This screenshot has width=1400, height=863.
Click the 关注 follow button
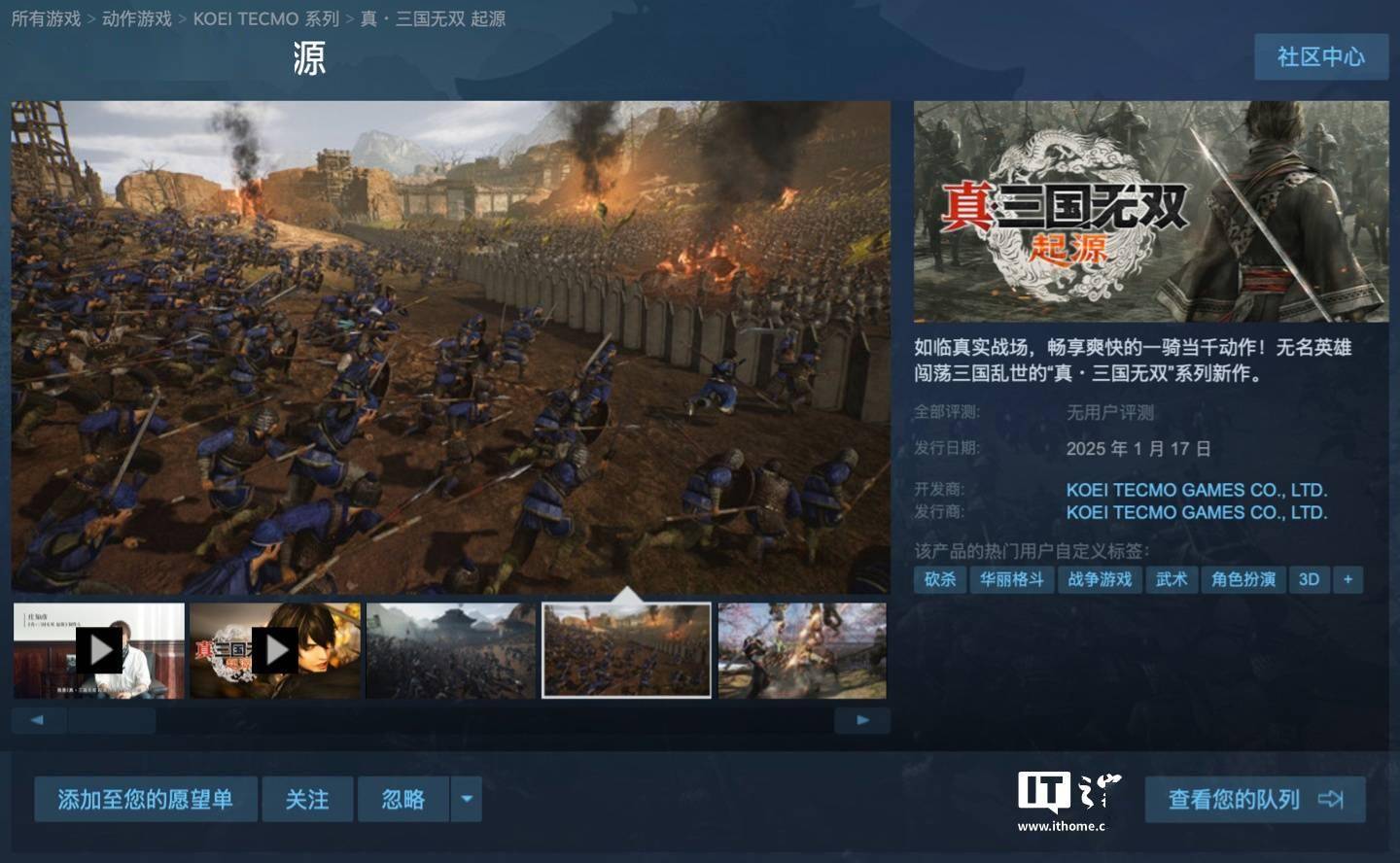click(307, 800)
